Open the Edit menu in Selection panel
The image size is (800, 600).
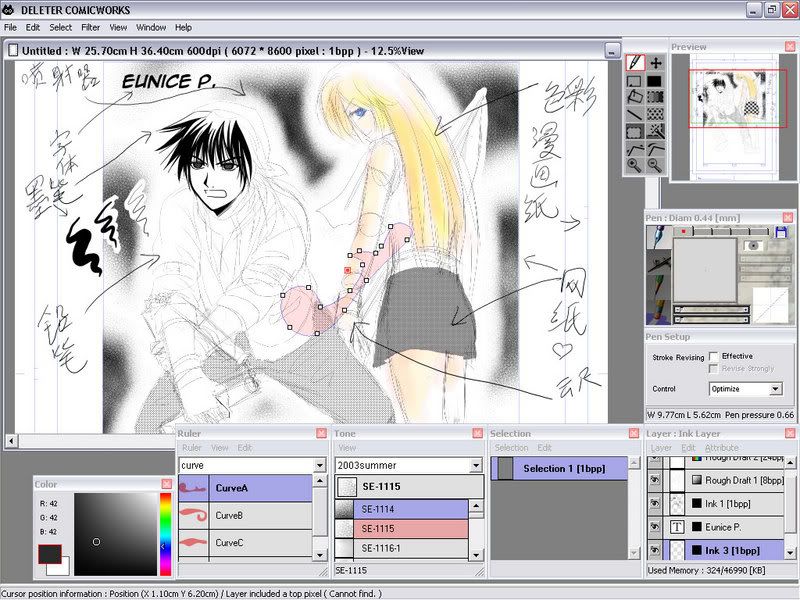(544, 447)
